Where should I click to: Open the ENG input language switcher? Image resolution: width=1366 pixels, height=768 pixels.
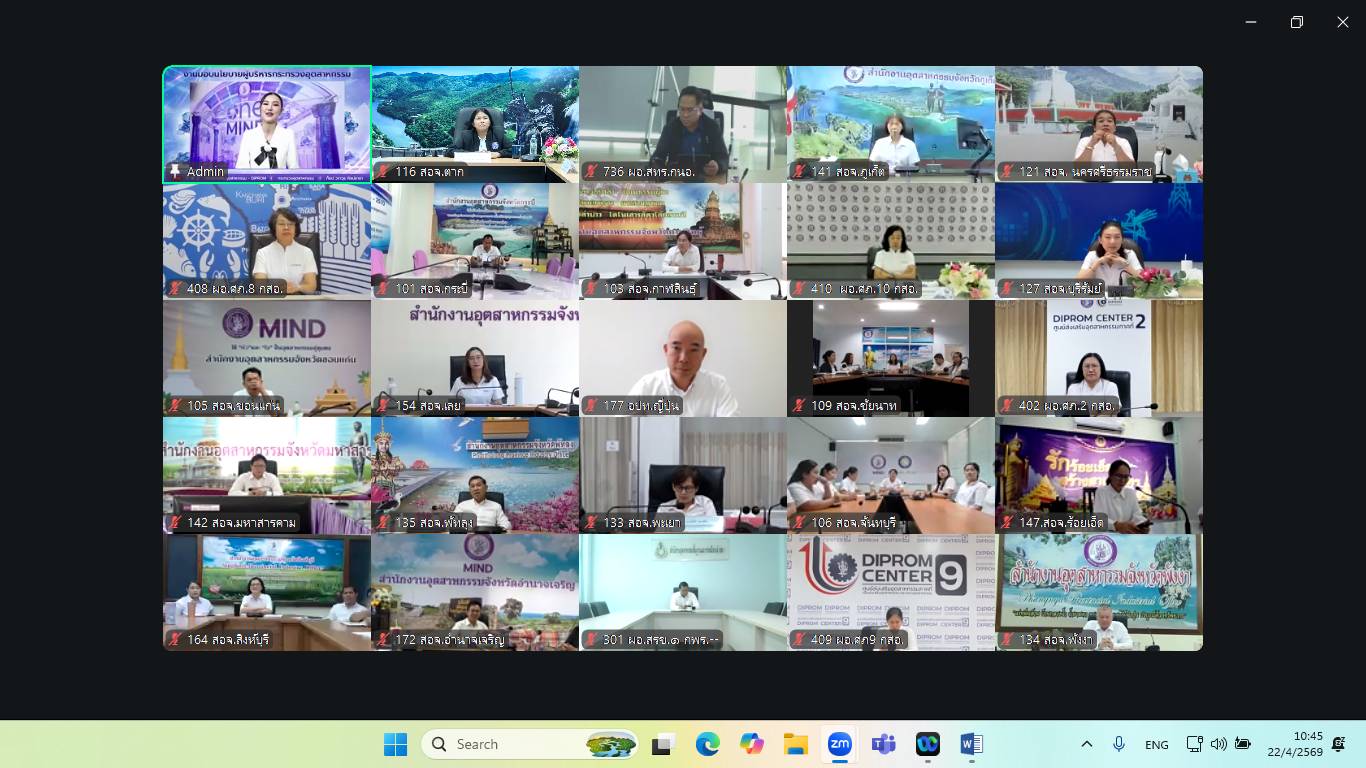(1156, 744)
